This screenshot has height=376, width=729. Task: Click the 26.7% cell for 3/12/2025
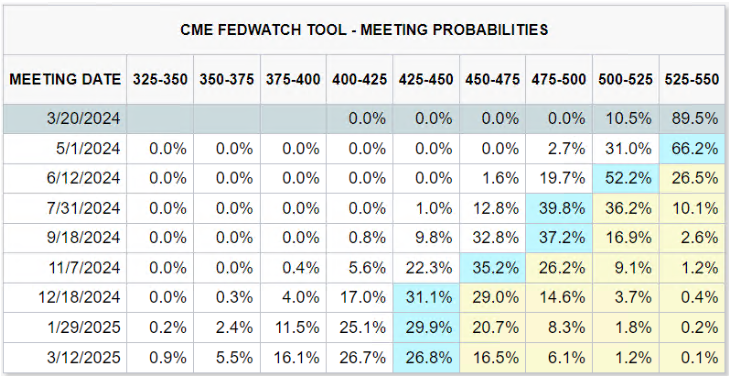[359, 357]
